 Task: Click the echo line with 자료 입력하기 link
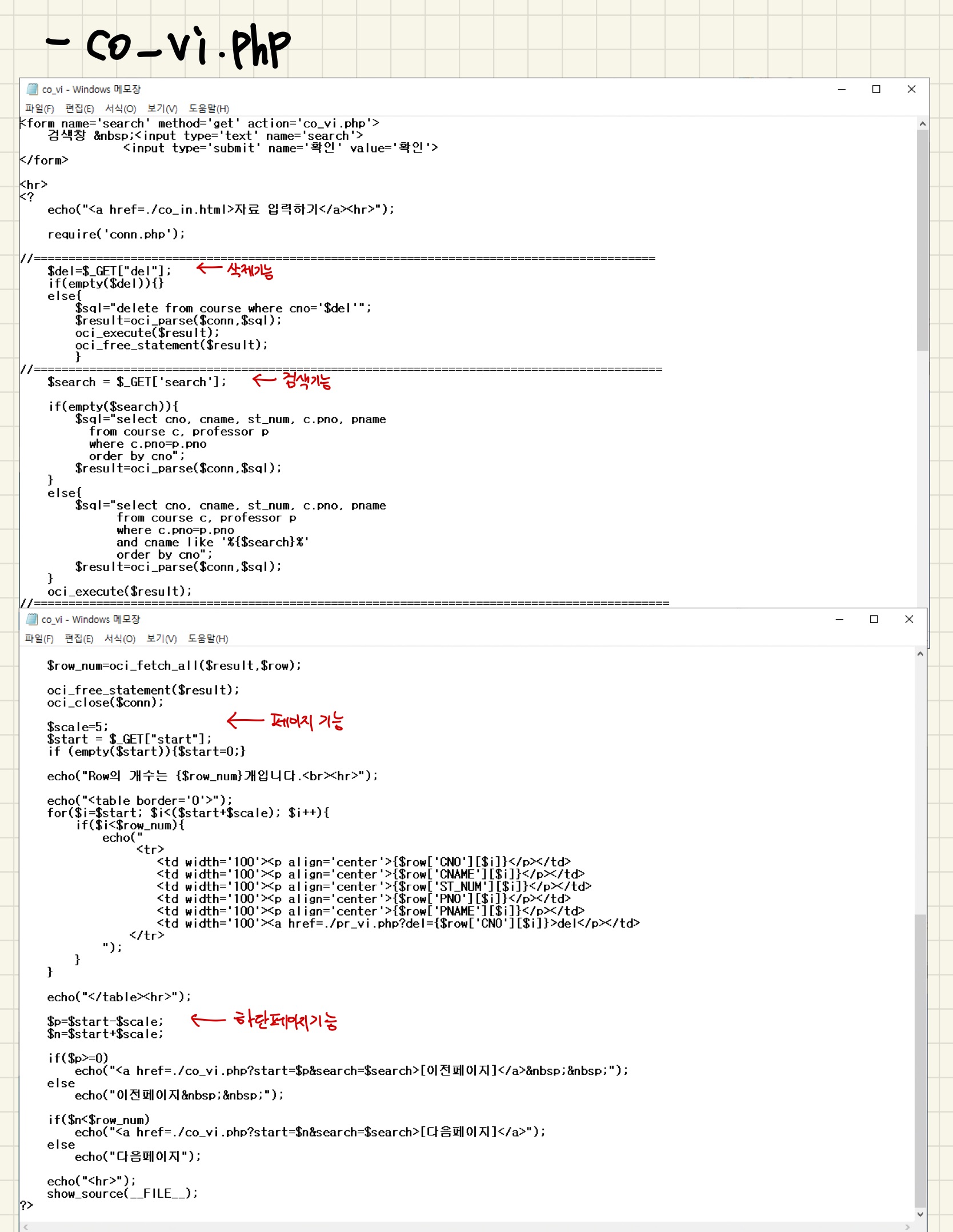[x=221, y=210]
